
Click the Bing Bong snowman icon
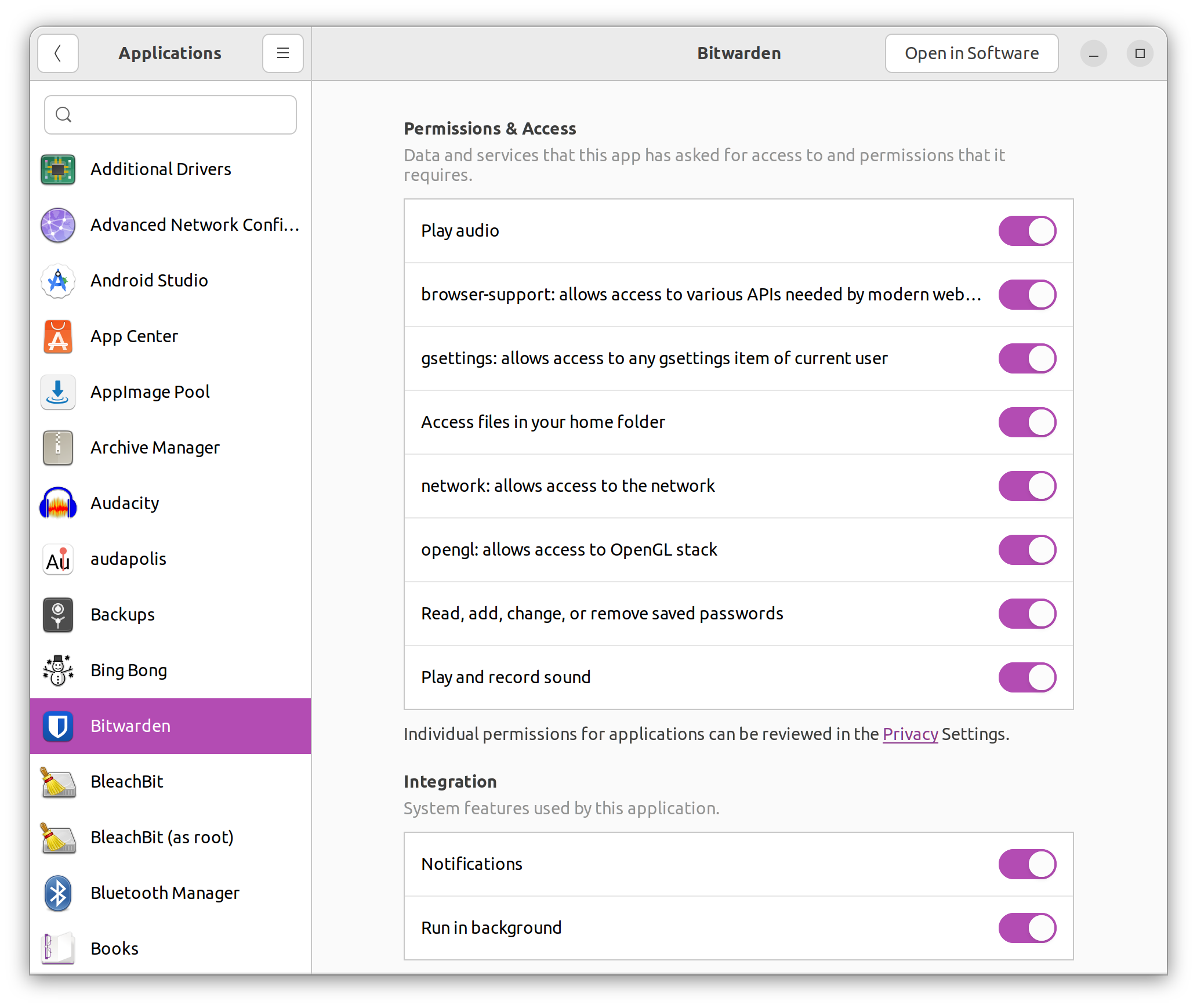58,670
